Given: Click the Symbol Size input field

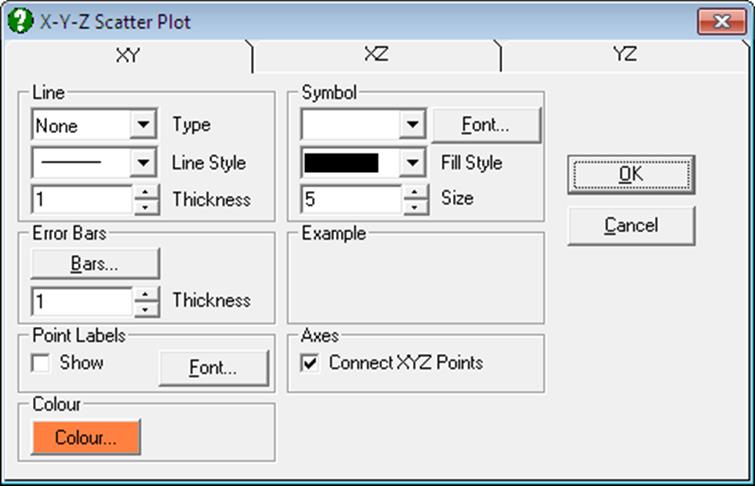Looking at the screenshot, I should [x=351, y=199].
